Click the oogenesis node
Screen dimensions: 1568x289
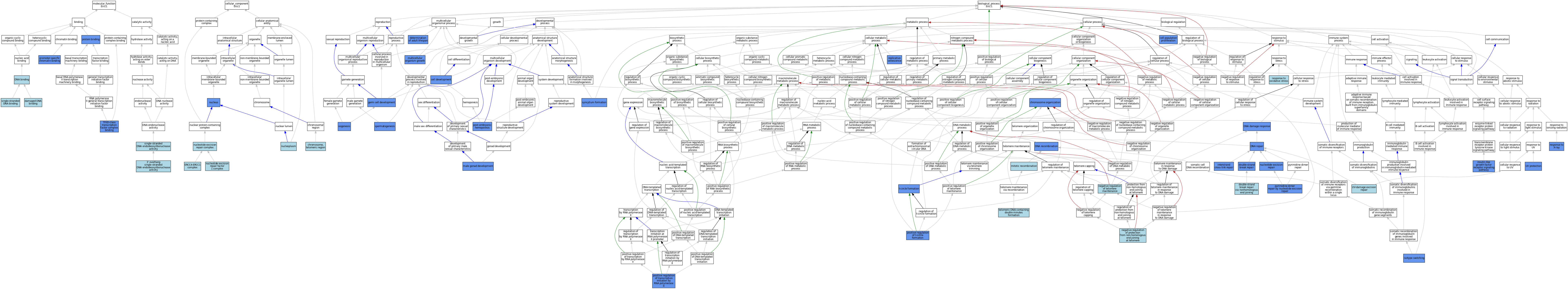pos(344,126)
